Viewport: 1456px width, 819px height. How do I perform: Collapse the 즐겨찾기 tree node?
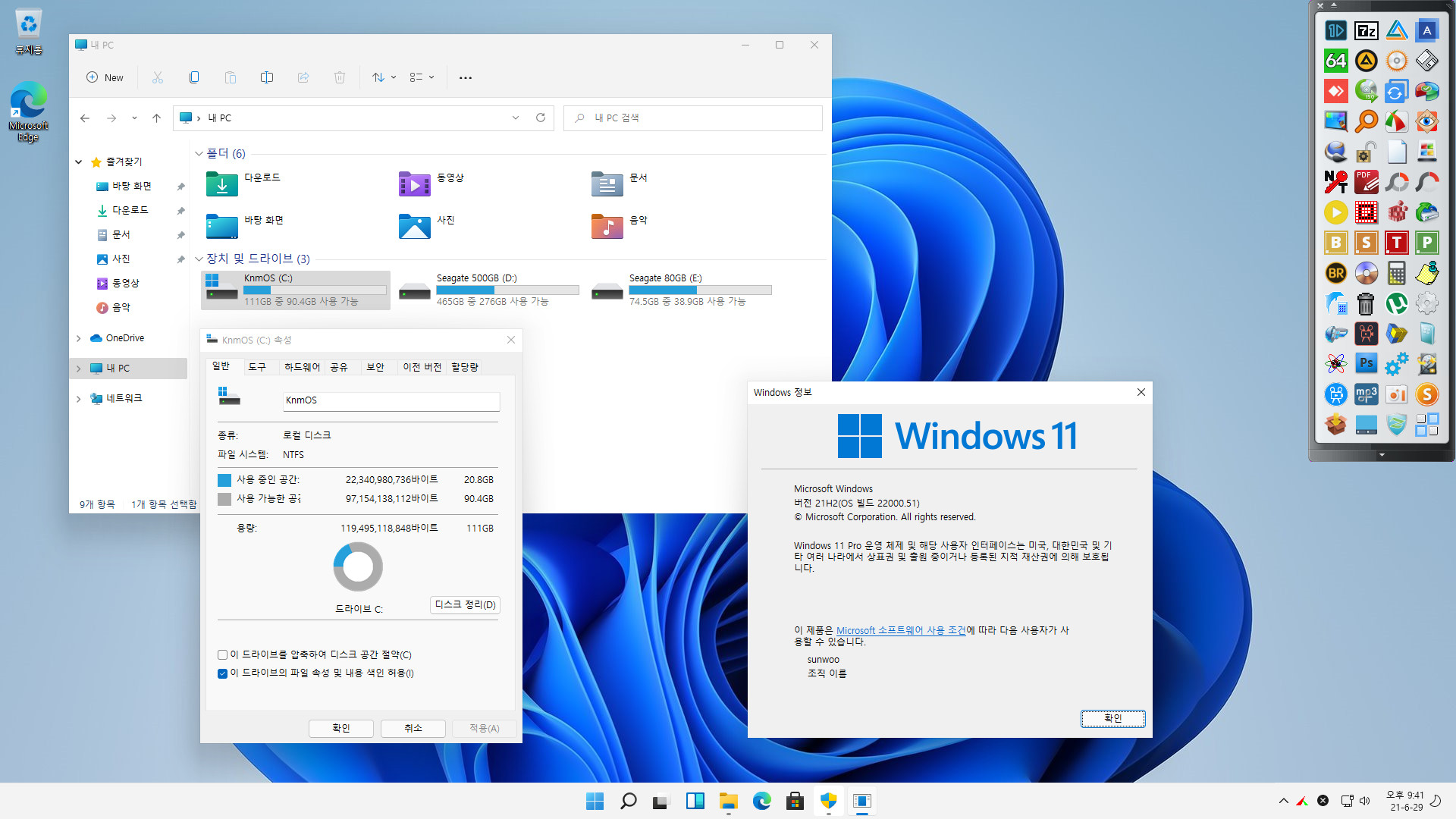79,162
